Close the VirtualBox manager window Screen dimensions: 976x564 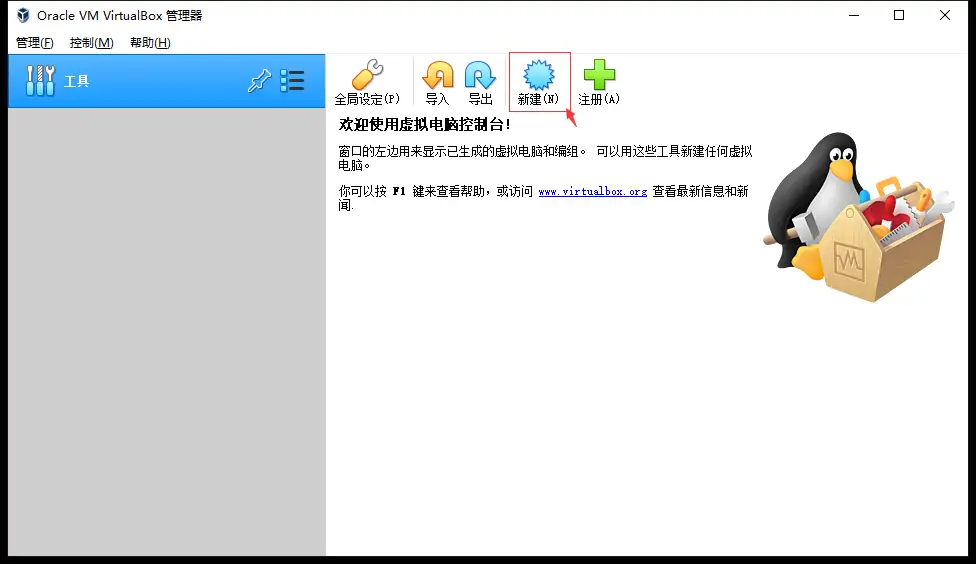click(x=945, y=15)
